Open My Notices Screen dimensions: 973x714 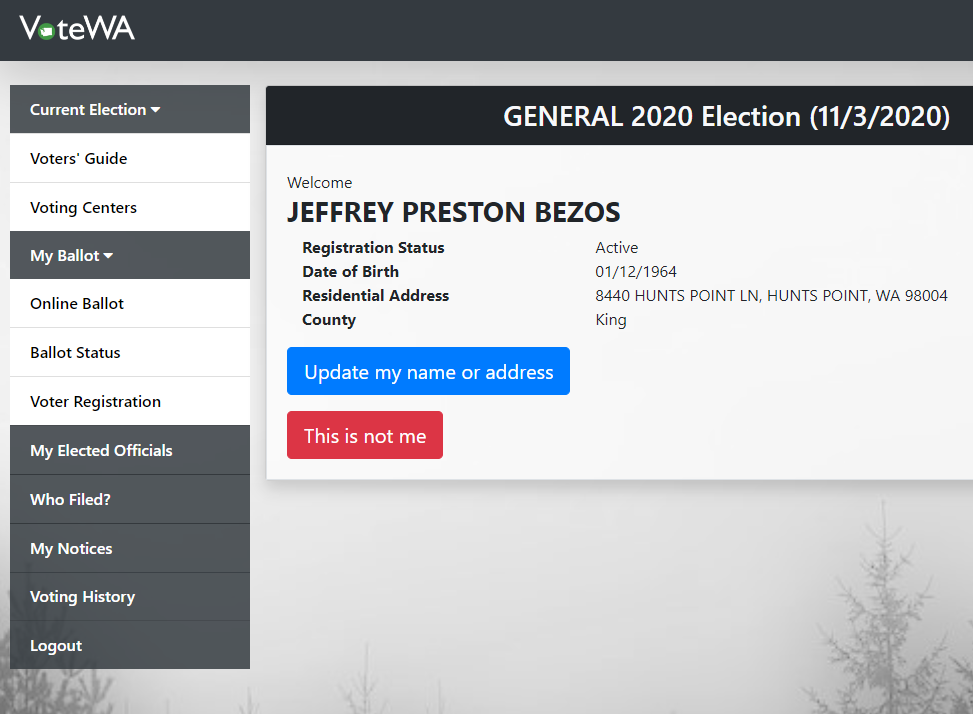click(x=130, y=548)
